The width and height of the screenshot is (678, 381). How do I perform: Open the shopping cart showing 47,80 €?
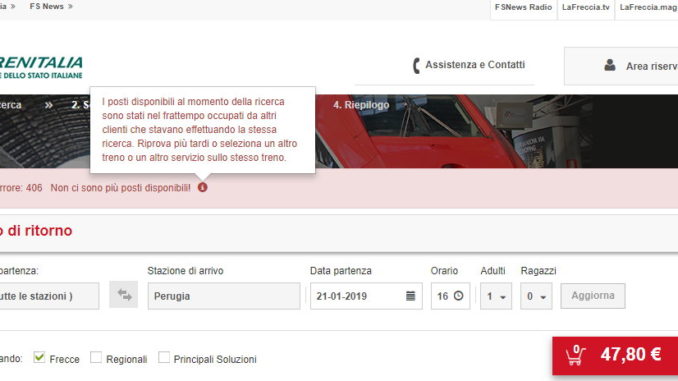click(615, 355)
